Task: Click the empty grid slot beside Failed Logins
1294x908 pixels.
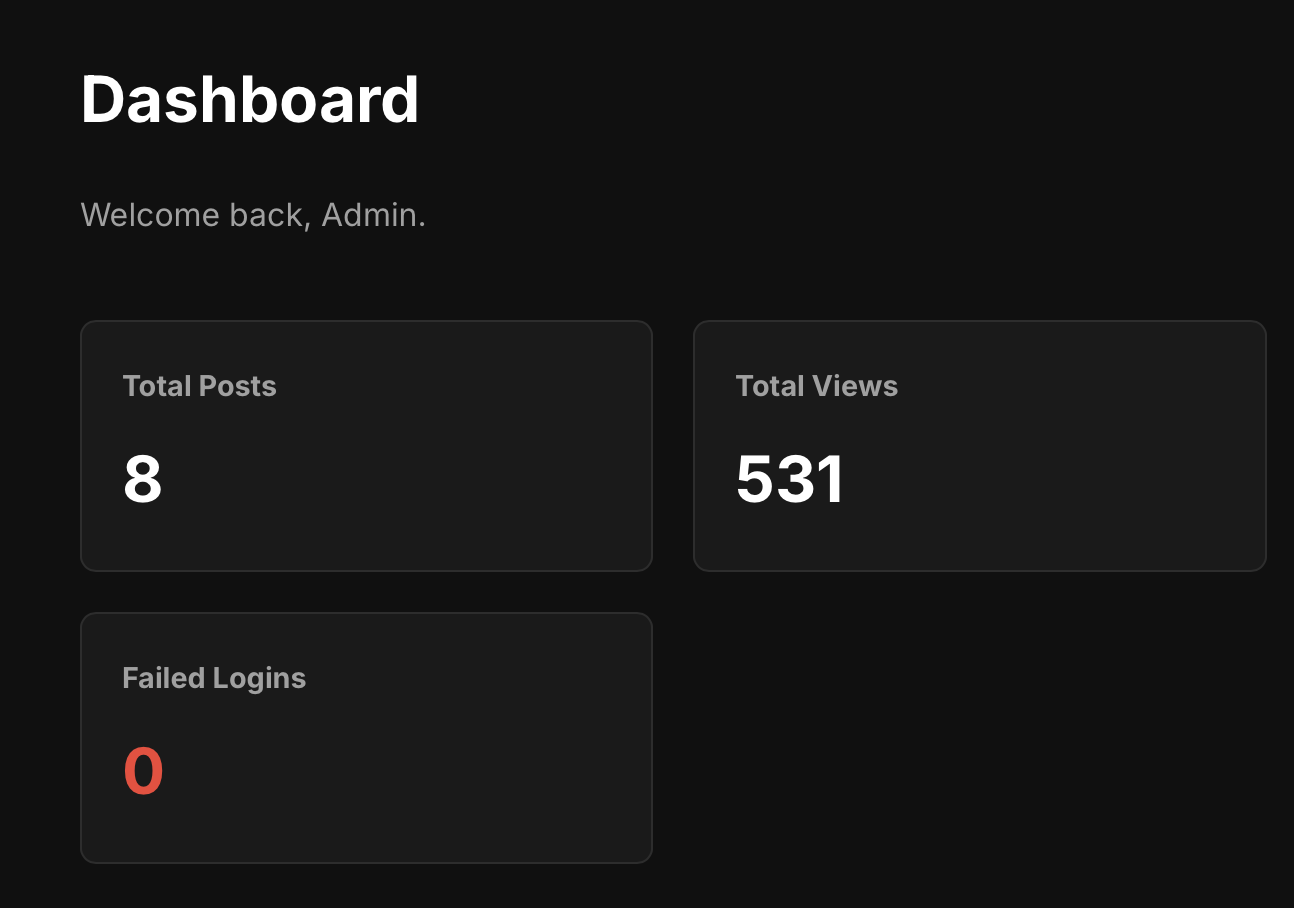Action: pos(980,738)
